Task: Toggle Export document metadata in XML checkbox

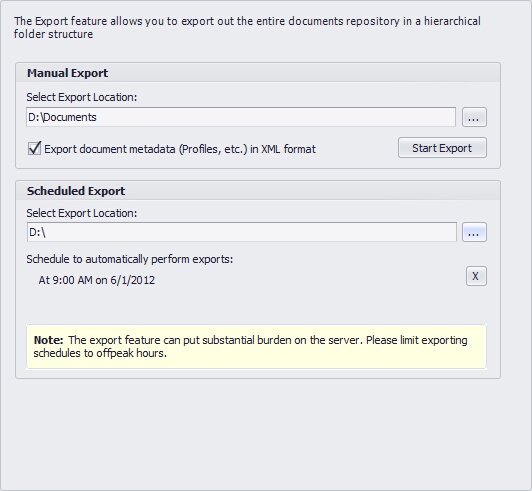Action: 34,149
